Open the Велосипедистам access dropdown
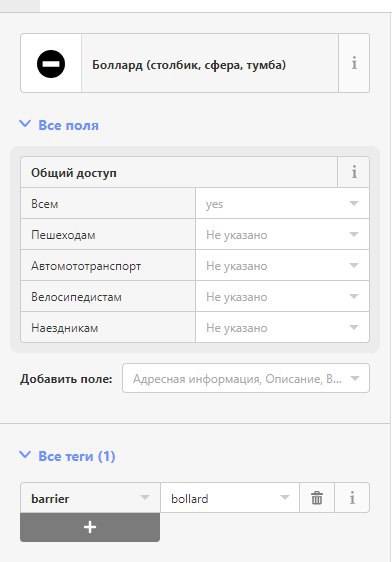 coord(282,296)
